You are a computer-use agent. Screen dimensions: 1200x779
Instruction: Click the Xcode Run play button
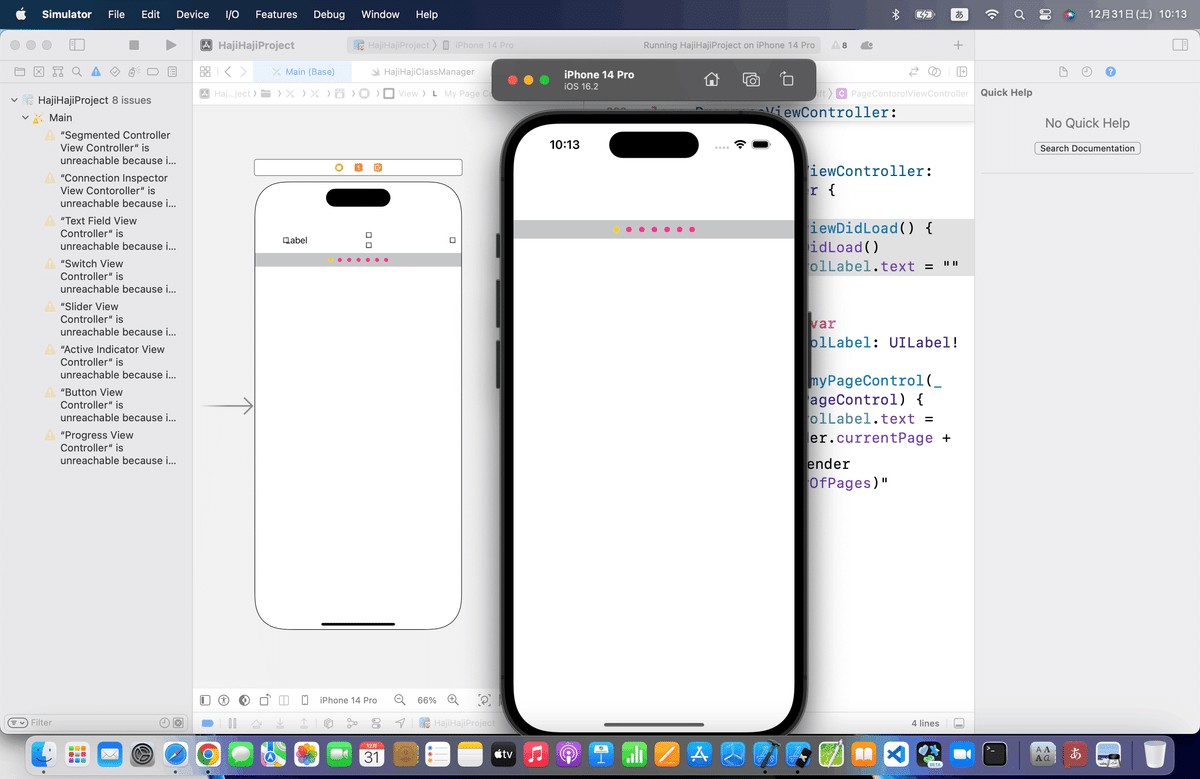[171, 45]
